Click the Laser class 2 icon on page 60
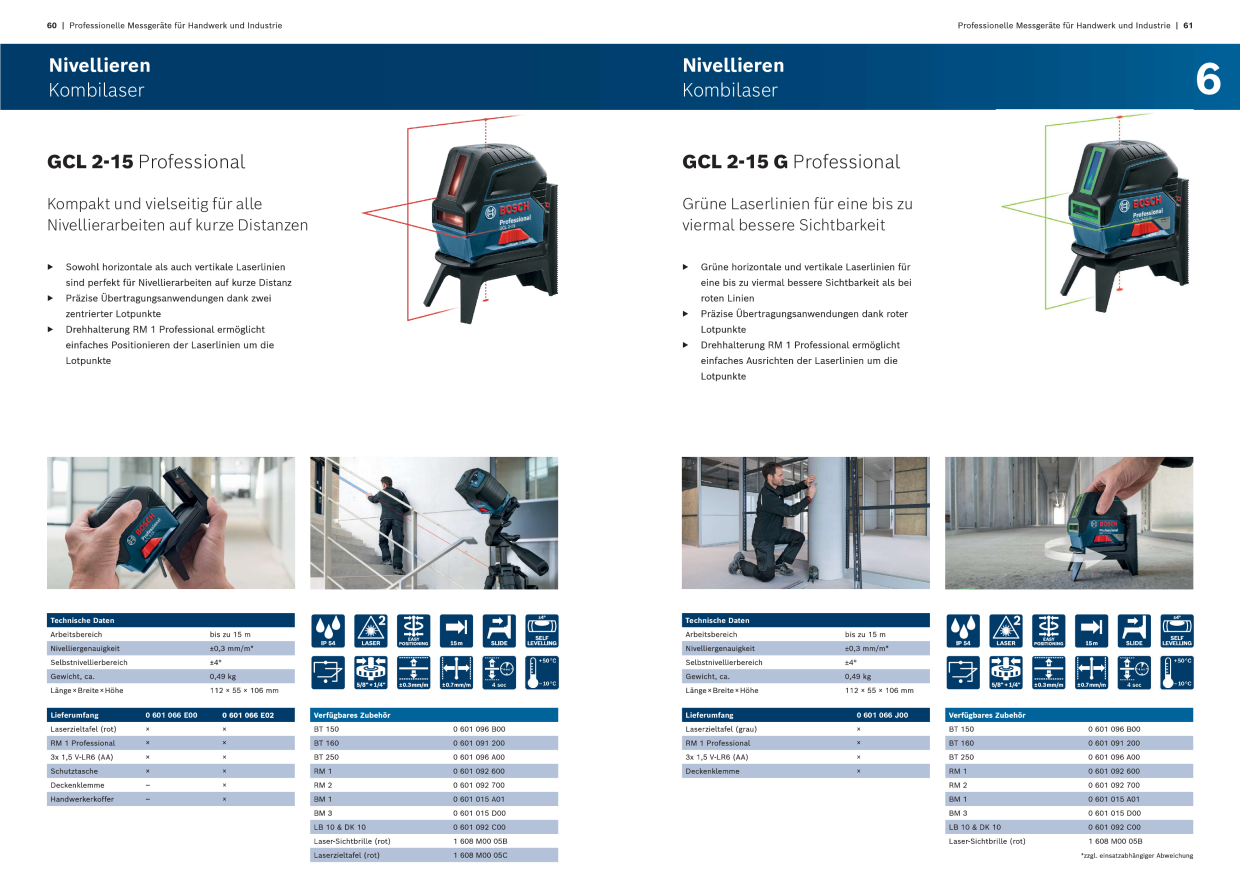Viewport: 1240px width, 876px height. coord(371,631)
